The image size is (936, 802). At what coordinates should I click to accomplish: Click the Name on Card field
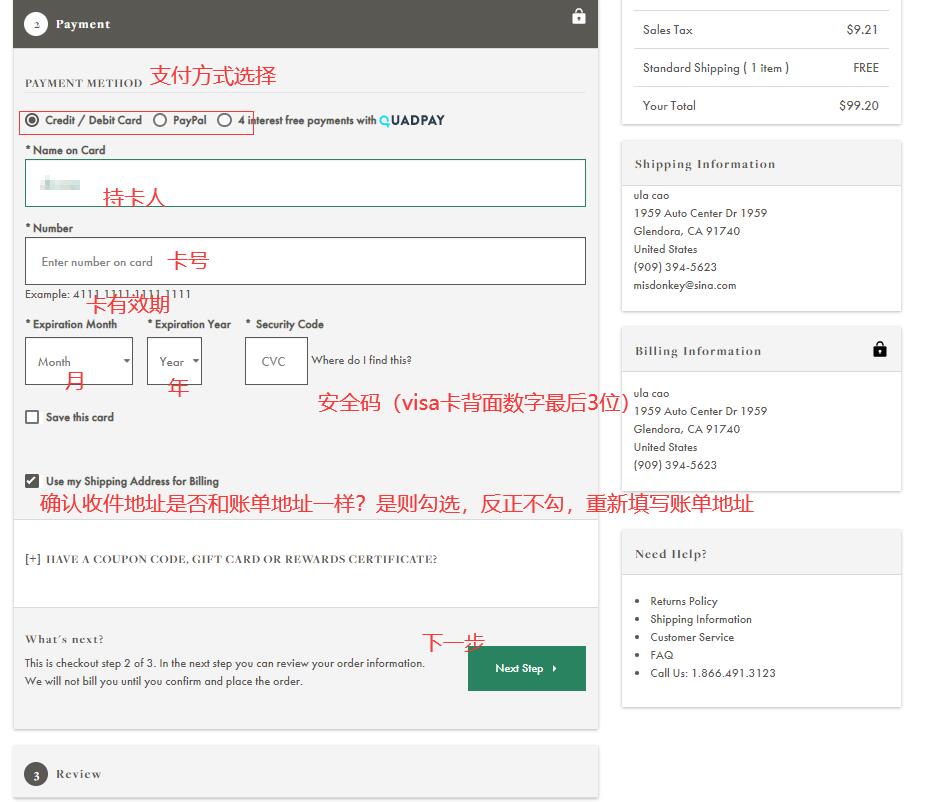305,183
